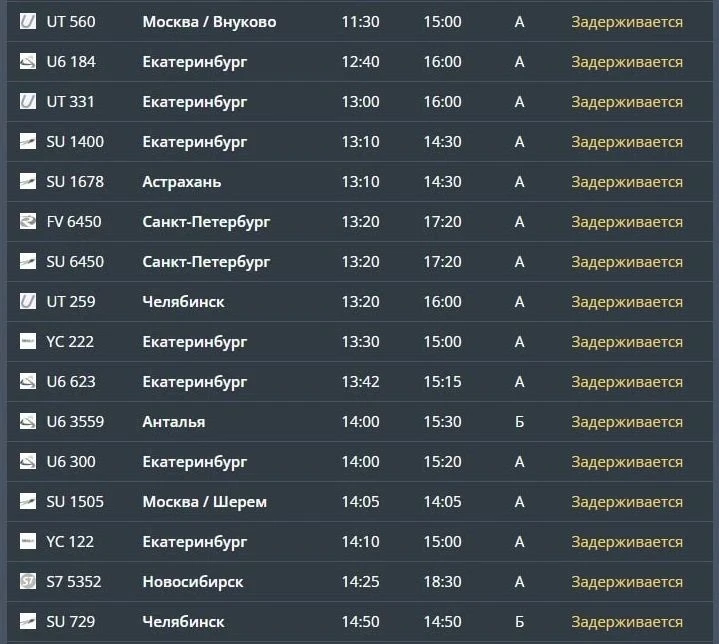Image resolution: width=719 pixels, height=644 pixels.
Task: Click Новосибирск destination row
Action: [193, 582]
